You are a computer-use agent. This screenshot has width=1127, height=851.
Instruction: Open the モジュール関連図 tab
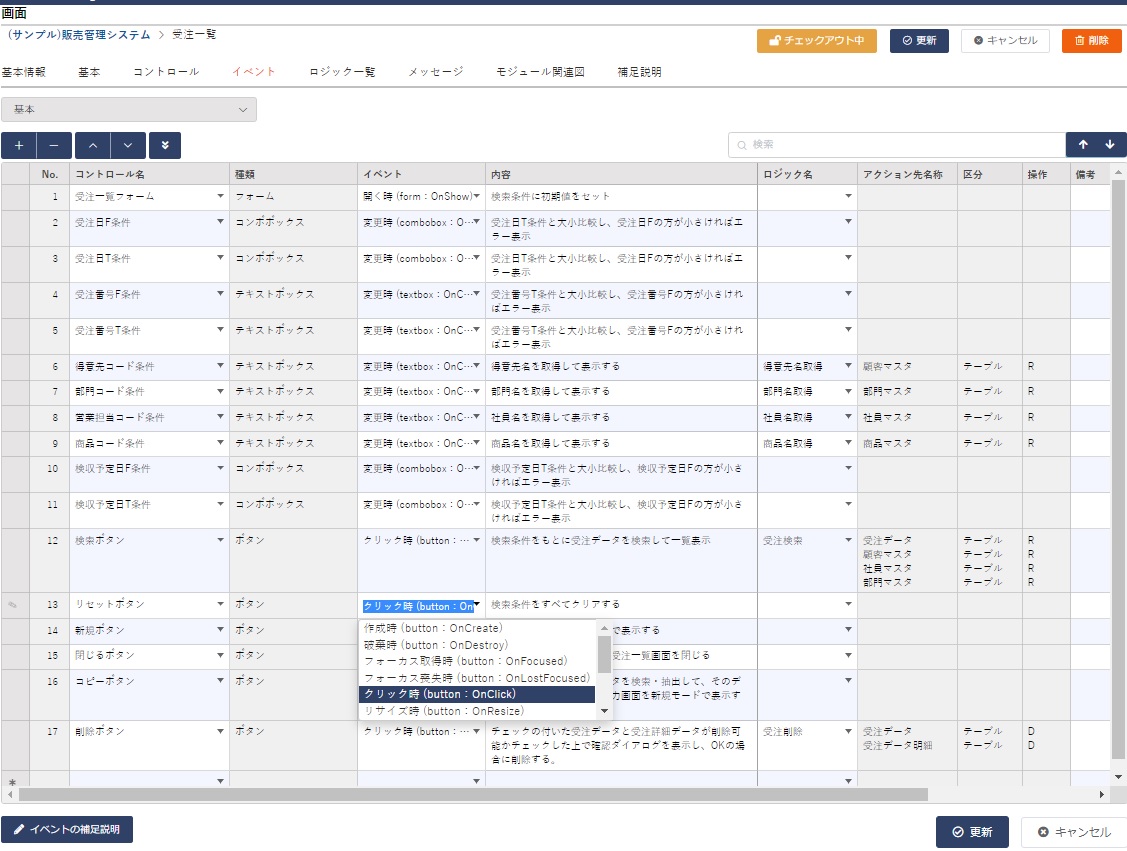[x=540, y=72]
